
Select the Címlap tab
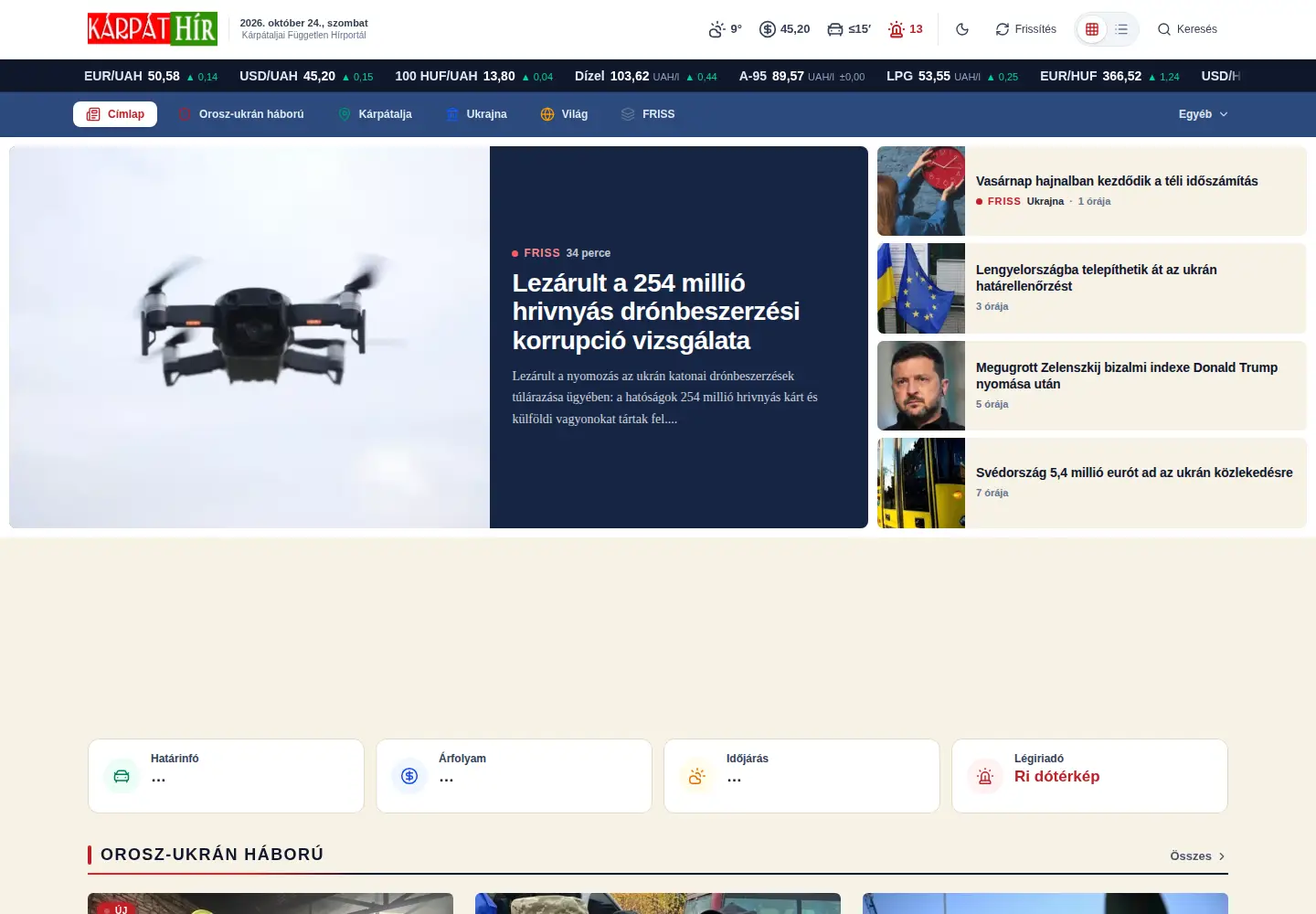[115, 114]
